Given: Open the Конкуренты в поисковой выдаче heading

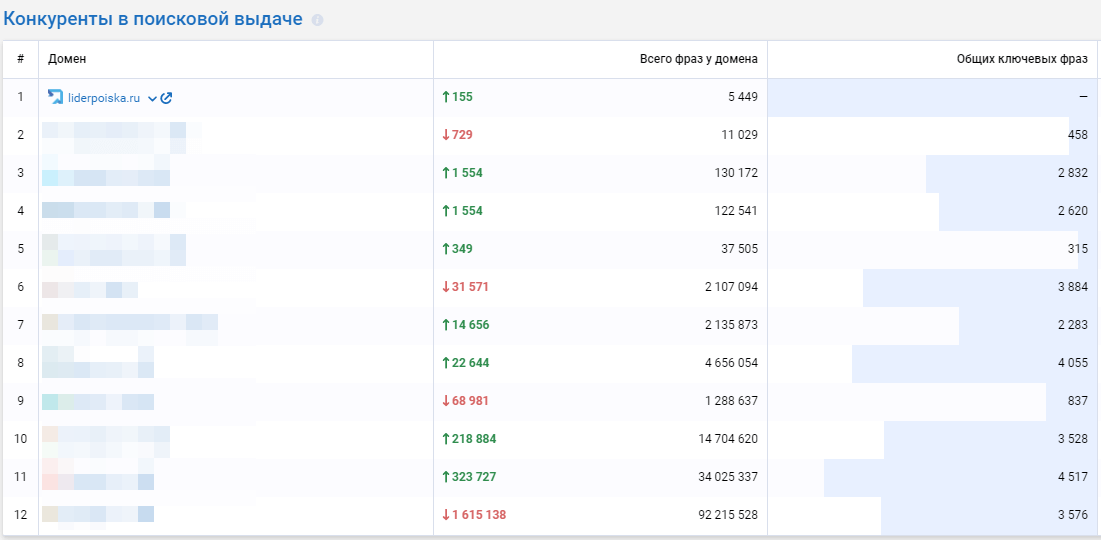Looking at the screenshot, I should click(x=153, y=19).
